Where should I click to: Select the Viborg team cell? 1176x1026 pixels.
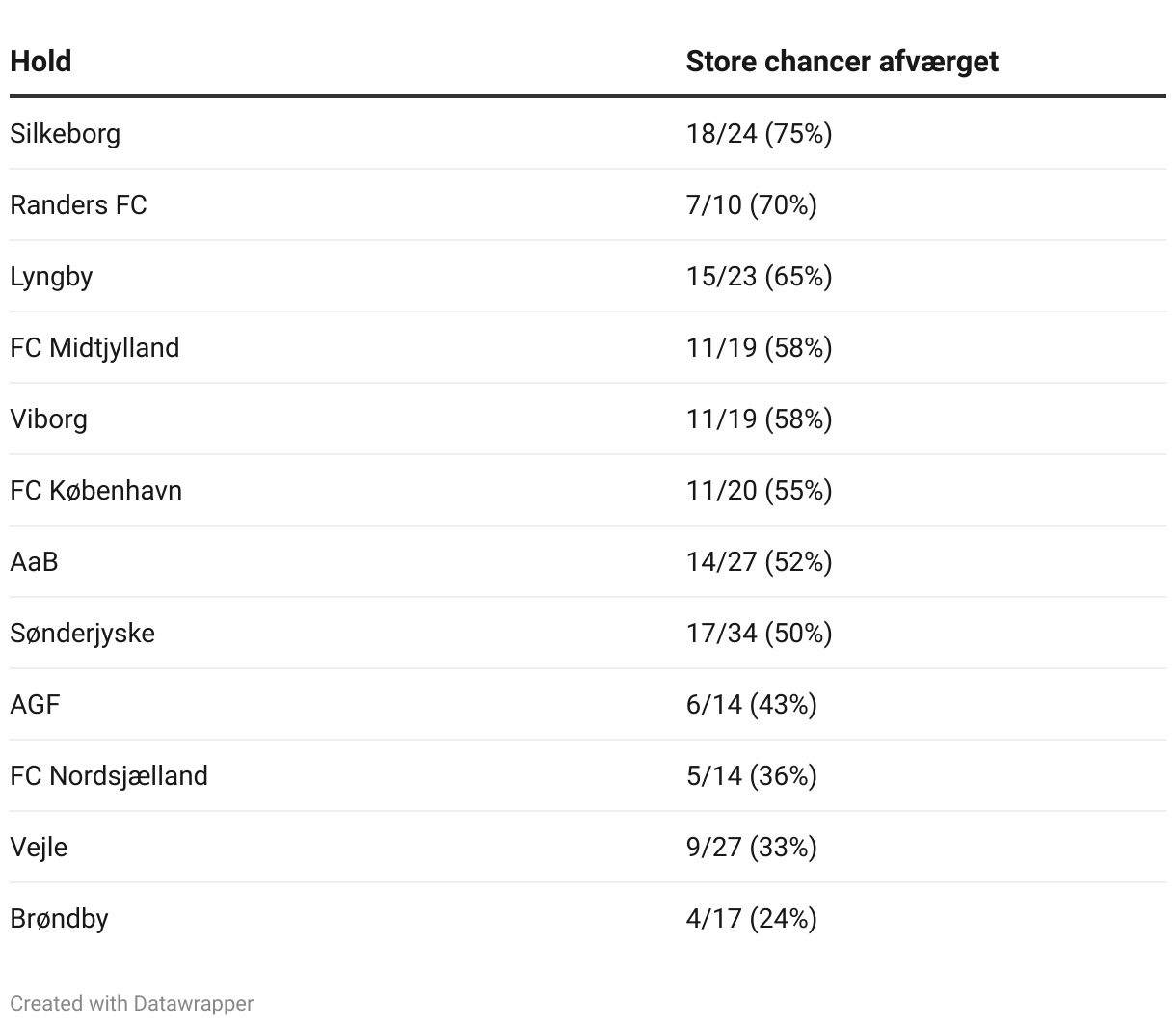(48, 419)
